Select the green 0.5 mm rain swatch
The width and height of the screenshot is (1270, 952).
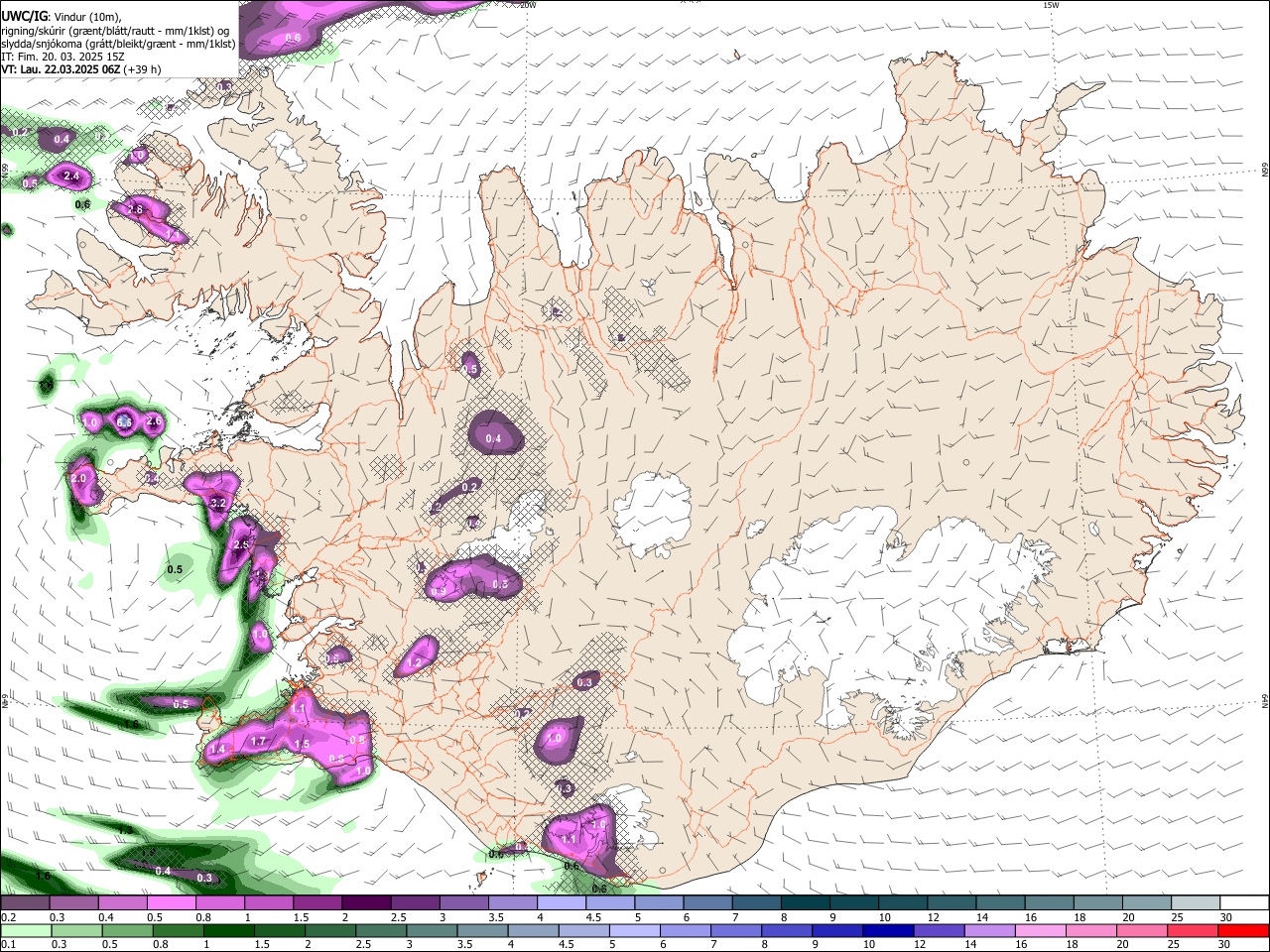(127, 931)
